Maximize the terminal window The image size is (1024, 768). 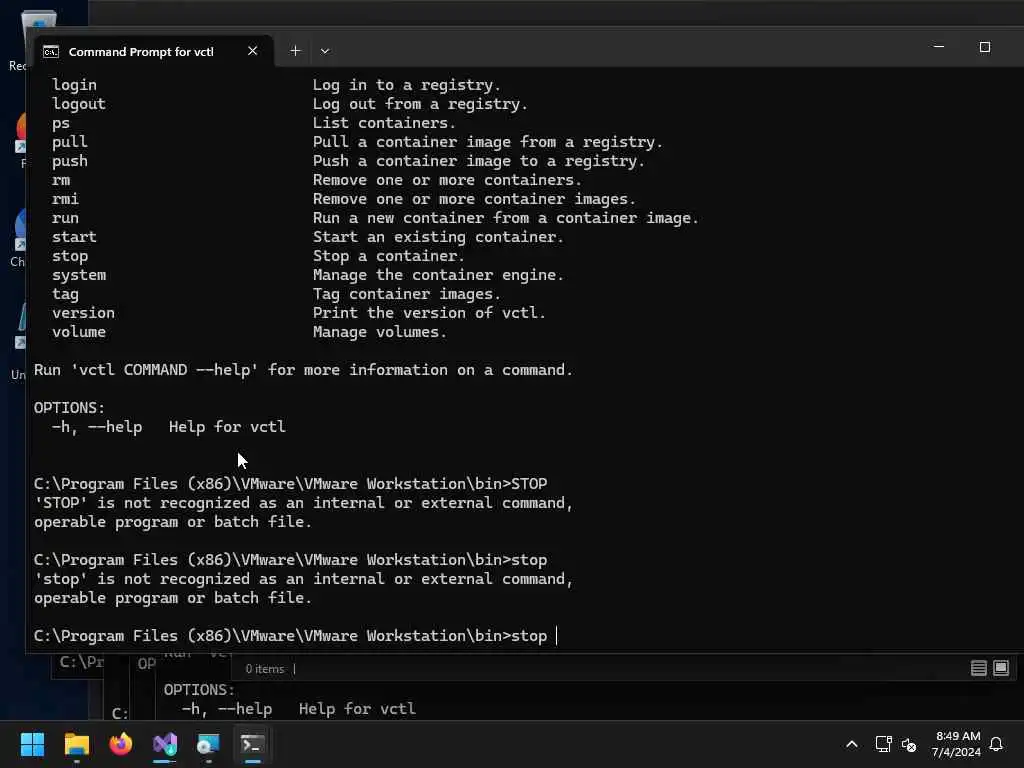tap(985, 47)
